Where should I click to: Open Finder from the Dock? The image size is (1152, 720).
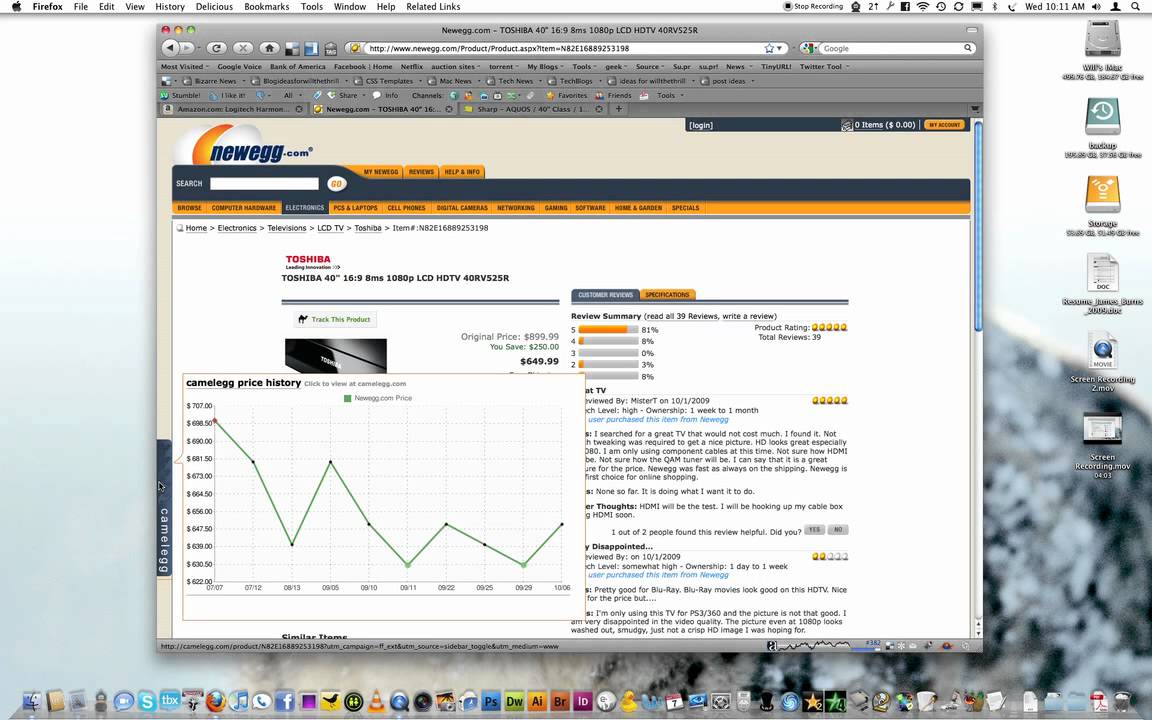pos(32,701)
